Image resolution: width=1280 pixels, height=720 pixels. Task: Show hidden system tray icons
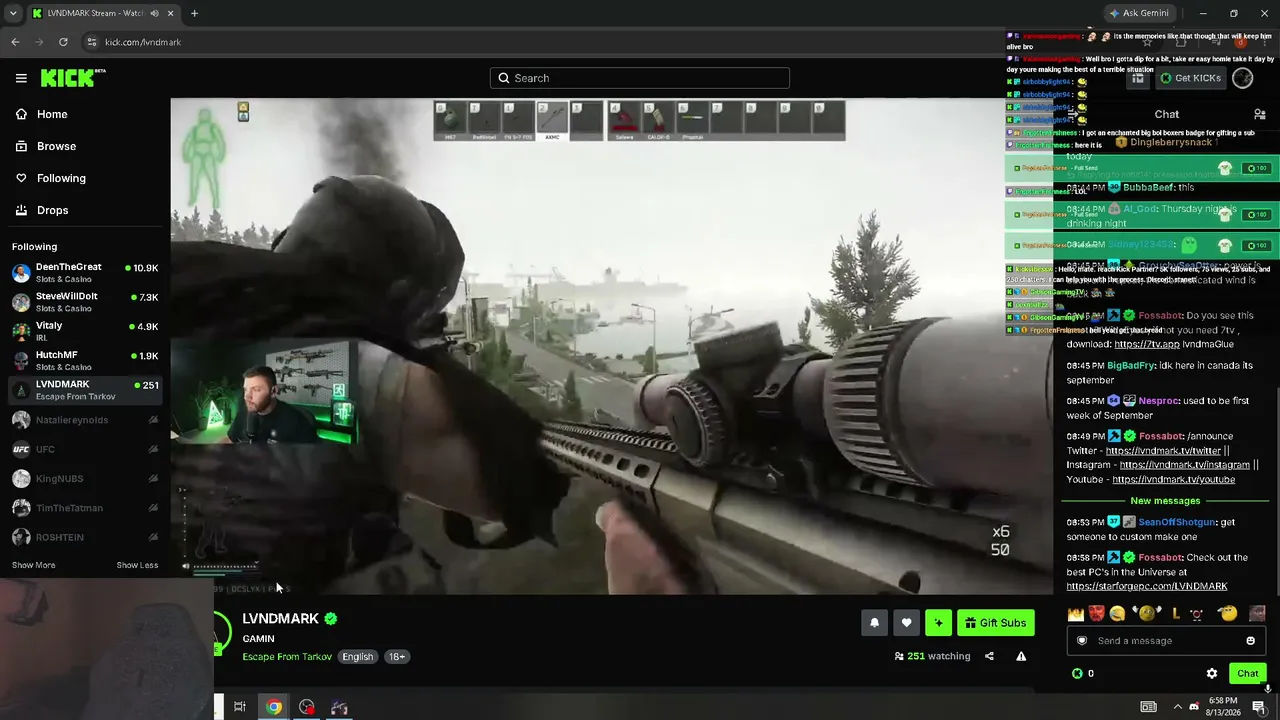(x=1177, y=707)
